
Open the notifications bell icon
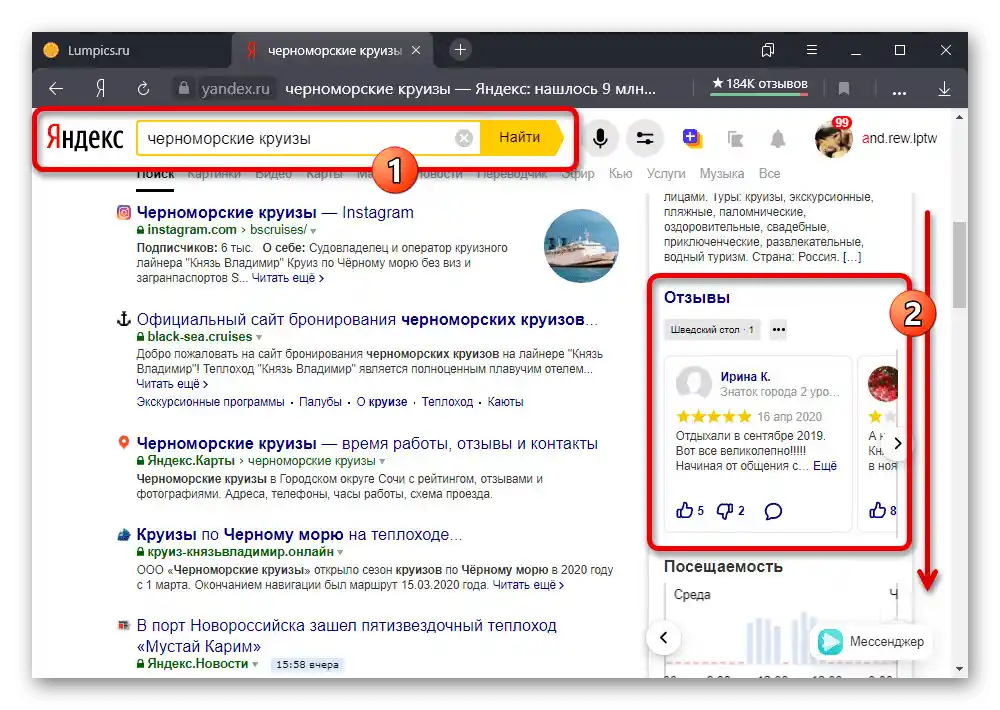click(777, 138)
